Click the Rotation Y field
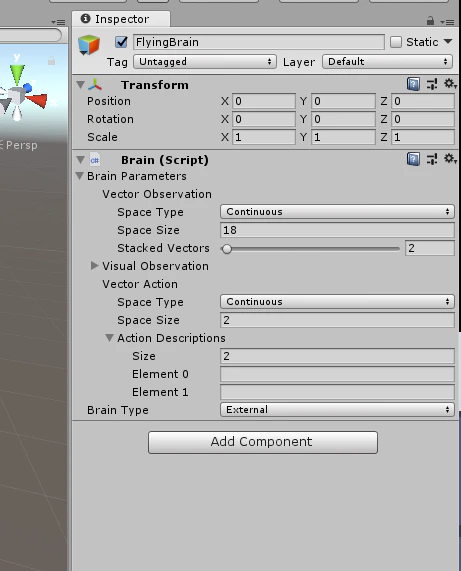Viewport: 461px width, 571px height. [343, 119]
